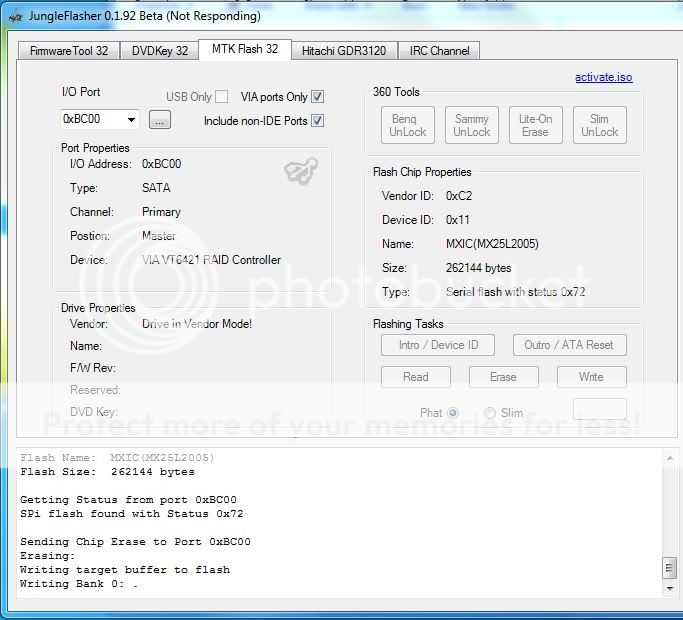This screenshot has height=620, width=683.
Task: Go to the Hitachi GDR3120 tab
Action: coord(344,51)
